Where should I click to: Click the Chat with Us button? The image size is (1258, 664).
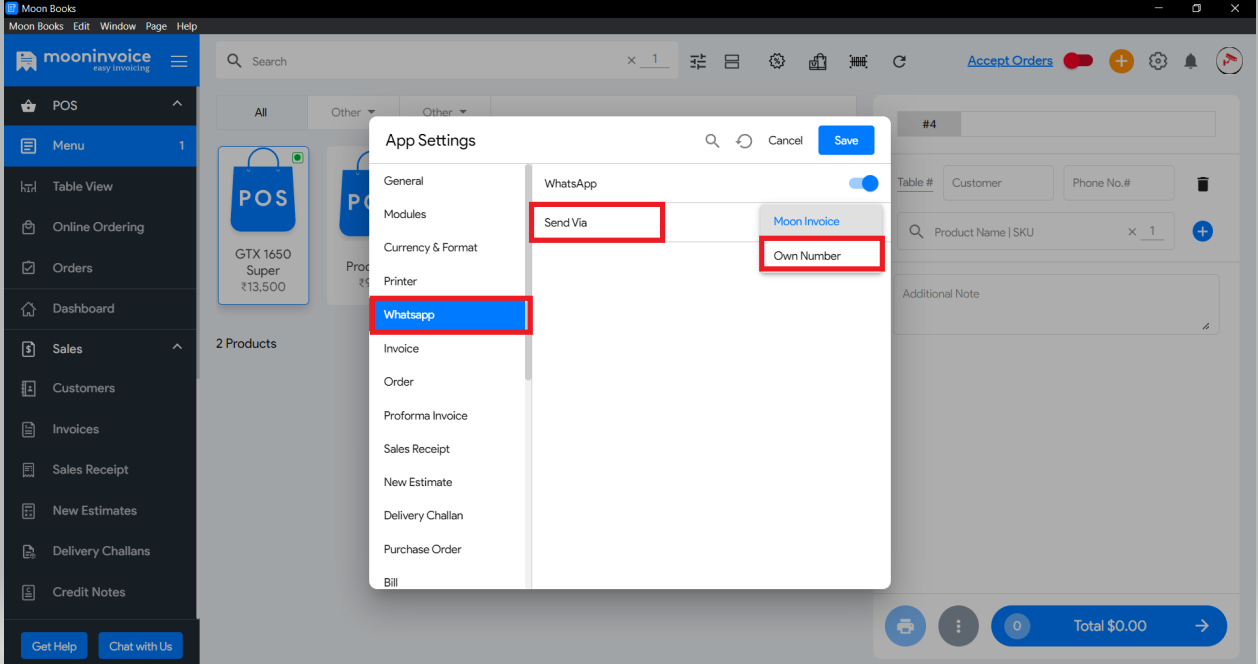pos(140,646)
